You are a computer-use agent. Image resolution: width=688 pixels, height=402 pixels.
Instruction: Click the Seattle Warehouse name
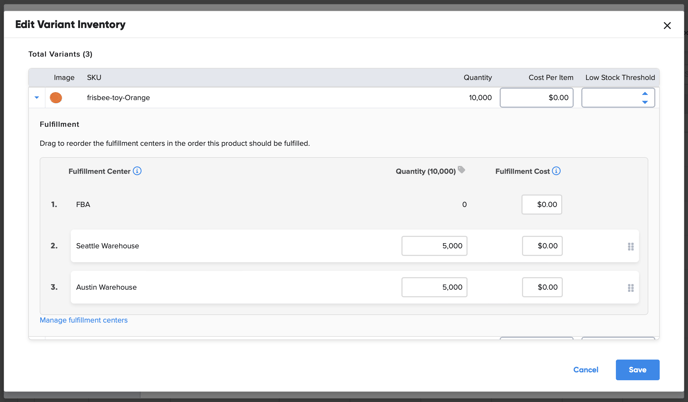108,246
